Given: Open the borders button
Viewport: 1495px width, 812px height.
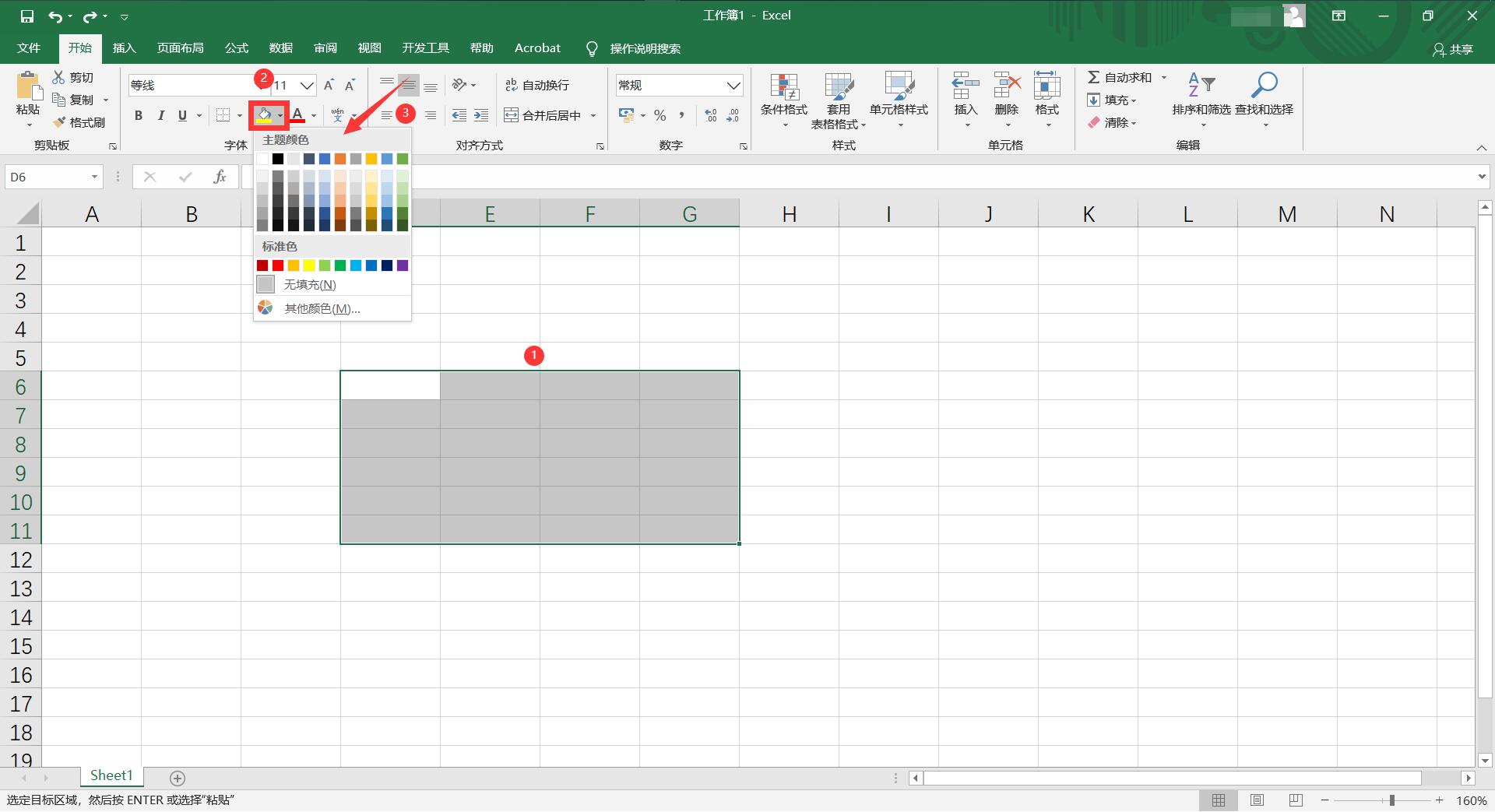Looking at the screenshot, I should [223, 115].
